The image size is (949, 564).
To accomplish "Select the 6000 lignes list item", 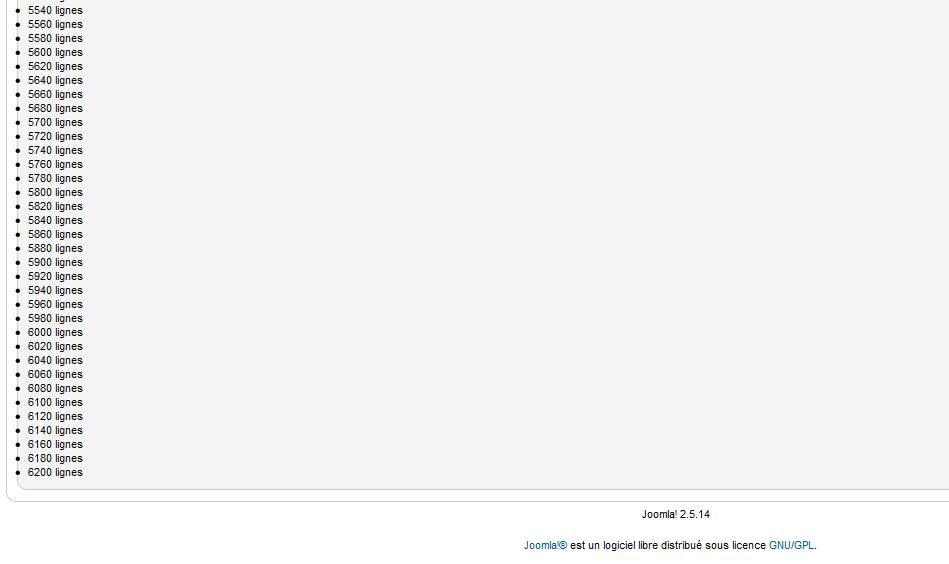I will 55,332.
